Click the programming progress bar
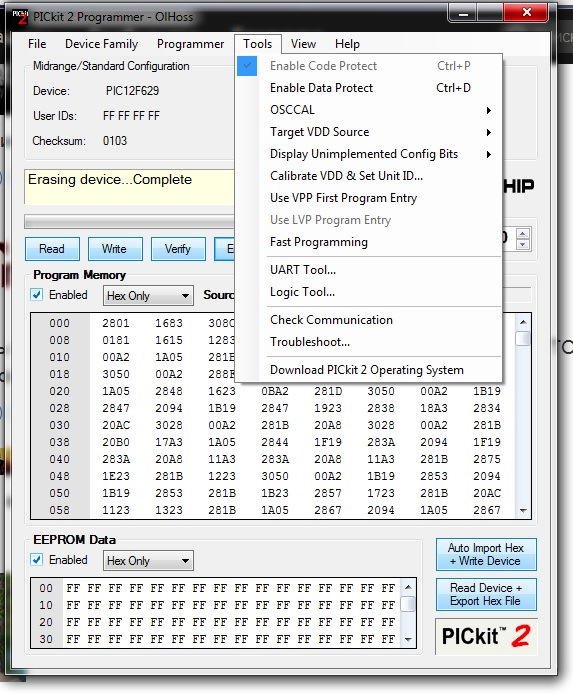 [129, 221]
